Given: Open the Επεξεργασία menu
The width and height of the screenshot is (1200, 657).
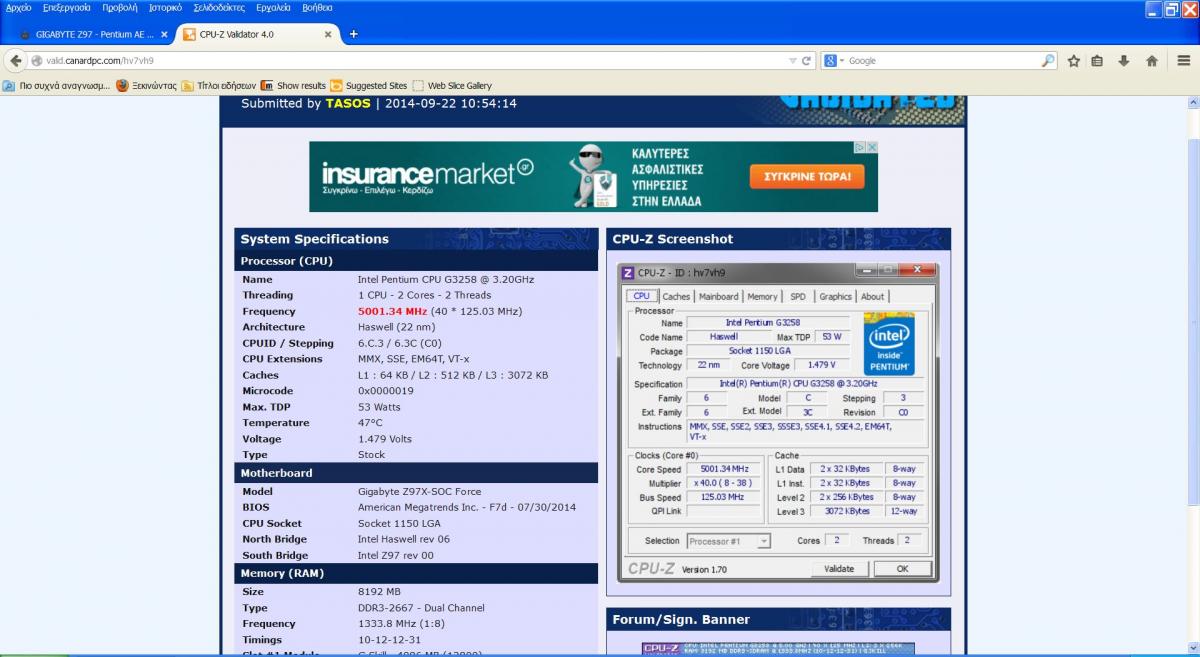Looking at the screenshot, I should coord(67,7).
